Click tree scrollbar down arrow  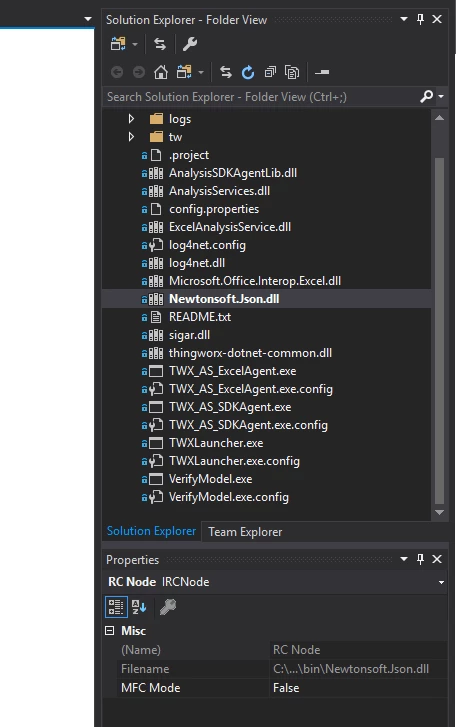[x=439, y=512]
